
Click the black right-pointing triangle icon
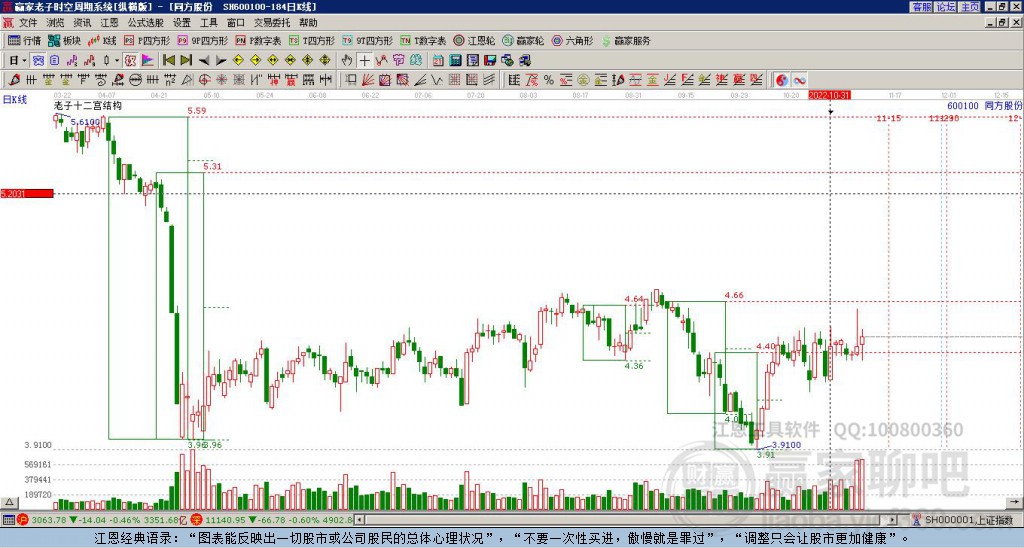[221, 60]
